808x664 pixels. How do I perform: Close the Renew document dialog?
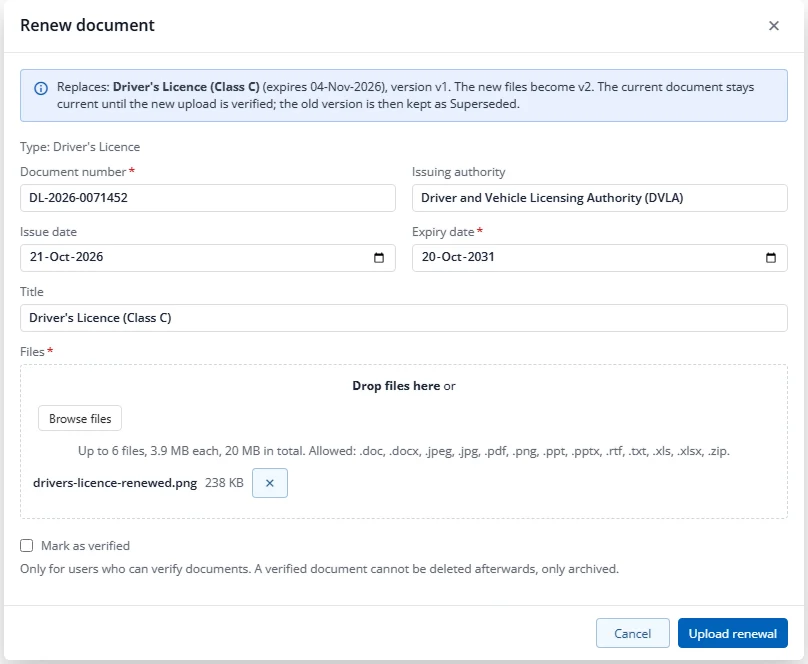tap(773, 26)
